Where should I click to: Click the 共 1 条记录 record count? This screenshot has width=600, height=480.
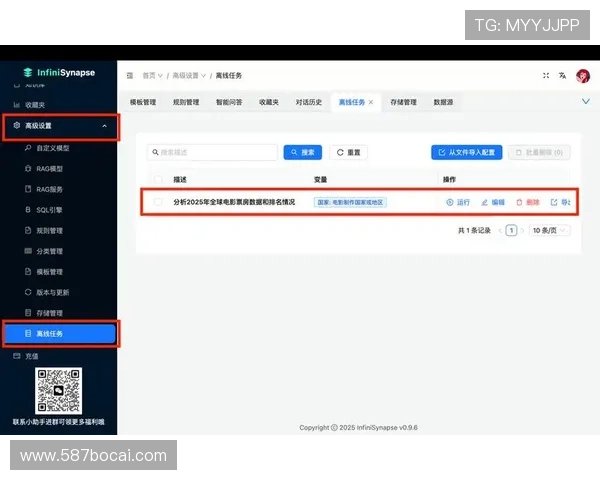click(474, 230)
